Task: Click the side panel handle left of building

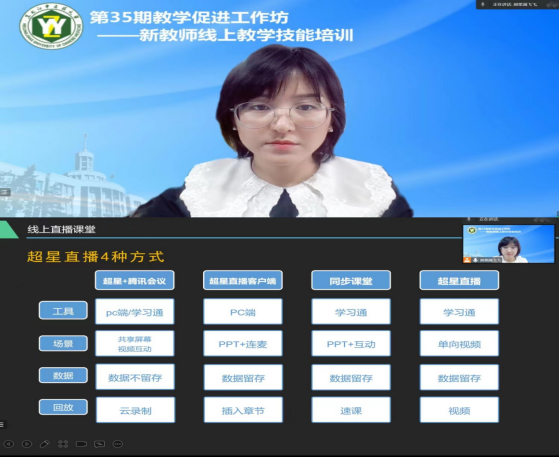Action: click(5, 192)
